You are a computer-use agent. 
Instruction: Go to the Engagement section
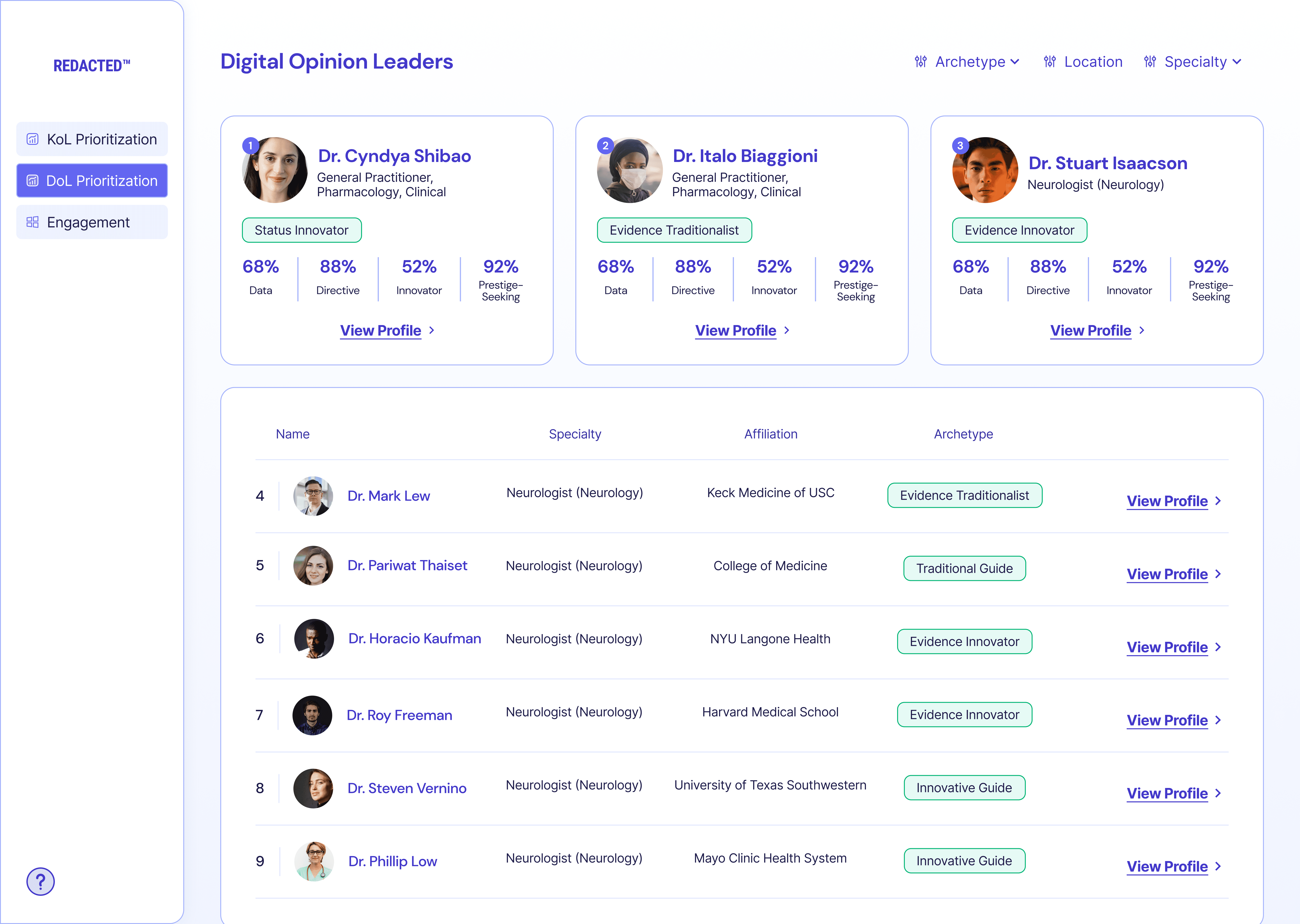point(92,222)
